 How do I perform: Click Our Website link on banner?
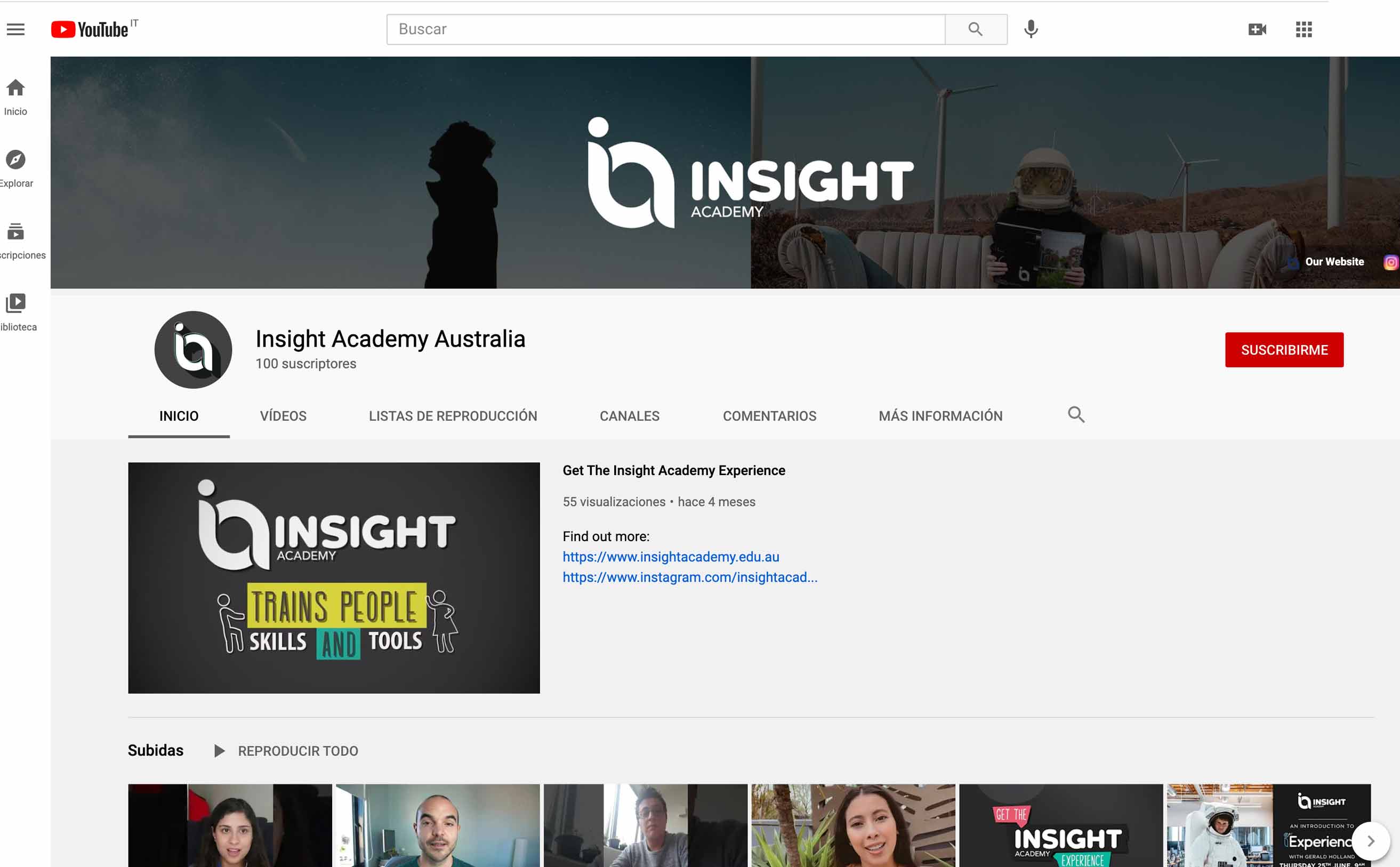pyautogui.click(x=1334, y=262)
